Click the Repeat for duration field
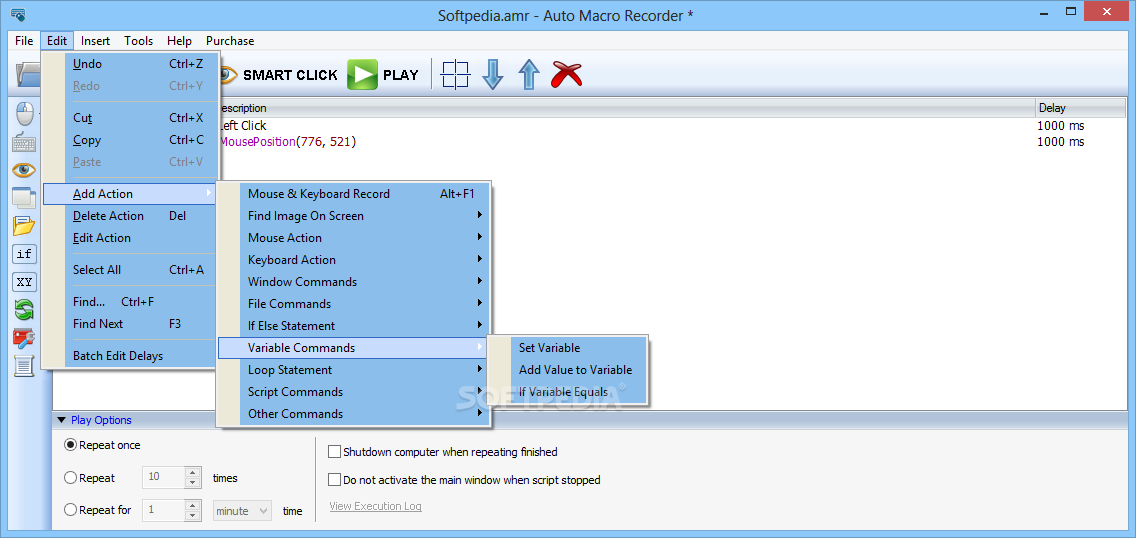Viewport: 1136px width, 538px height. pos(164,510)
